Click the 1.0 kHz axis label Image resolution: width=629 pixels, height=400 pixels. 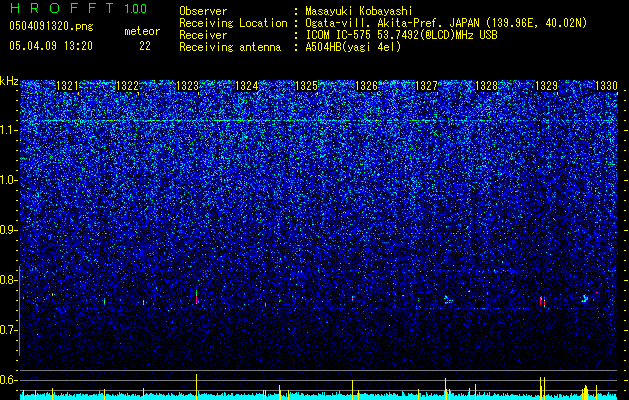point(9,180)
